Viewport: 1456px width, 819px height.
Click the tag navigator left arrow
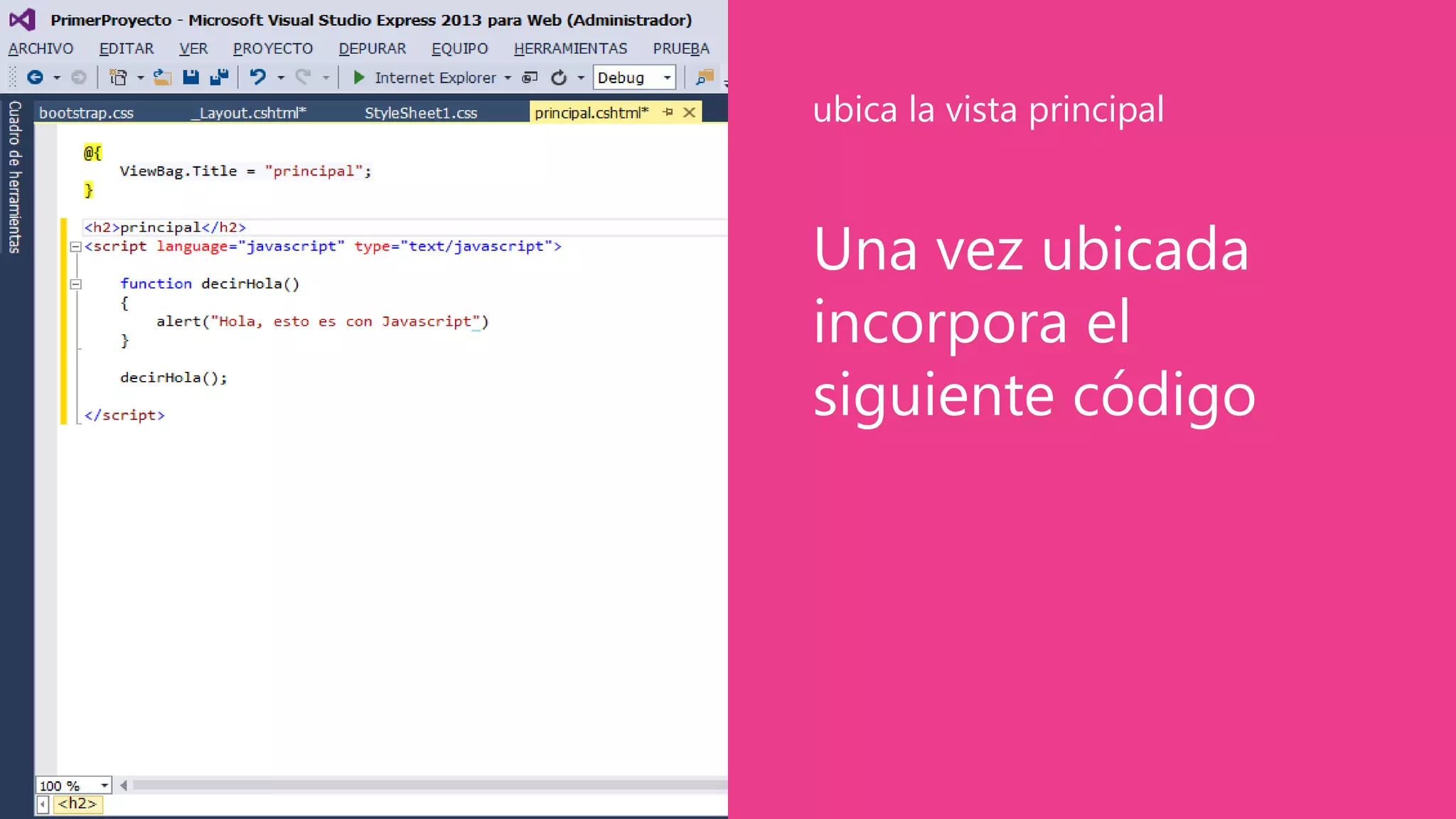point(43,804)
